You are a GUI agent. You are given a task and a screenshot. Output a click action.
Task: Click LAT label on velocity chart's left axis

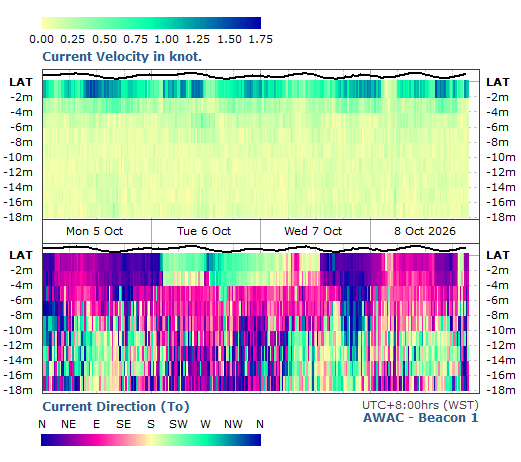(21, 82)
